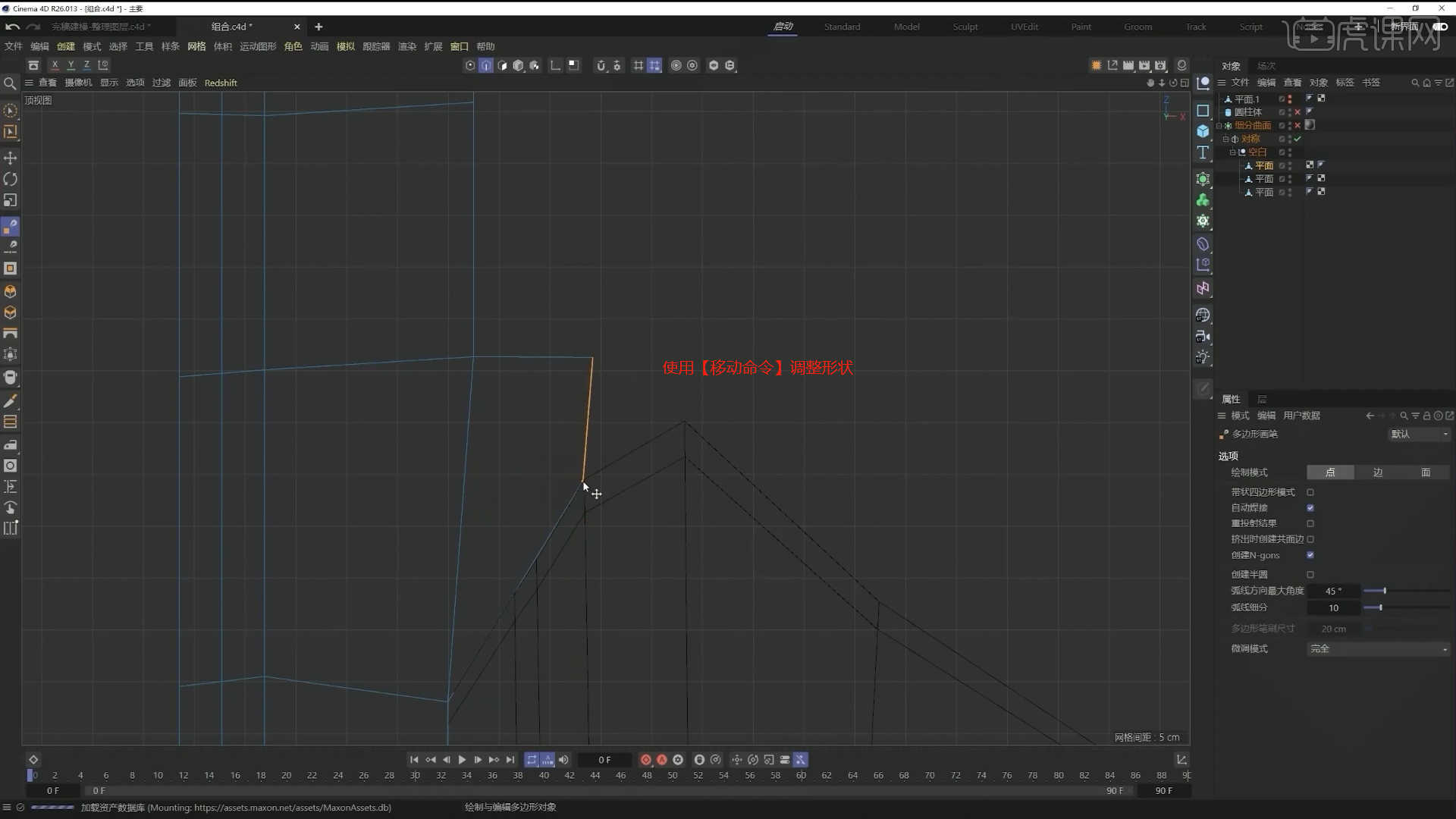This screenshot has height=819, width=1456.
Task: Open the Render Settings icon
Action: (1160, 65)
